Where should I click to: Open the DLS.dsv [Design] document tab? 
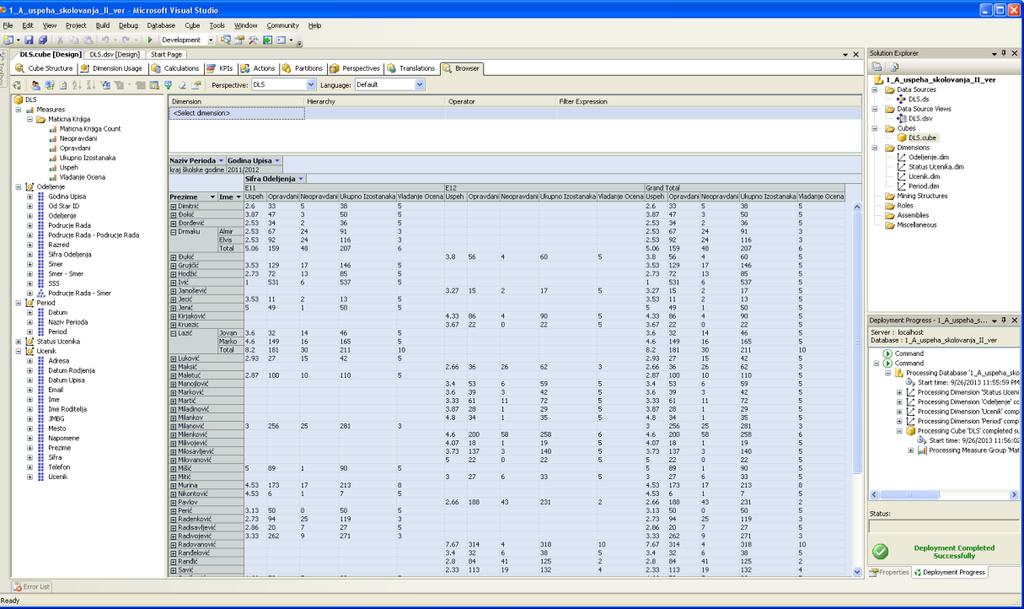(114, 55)
